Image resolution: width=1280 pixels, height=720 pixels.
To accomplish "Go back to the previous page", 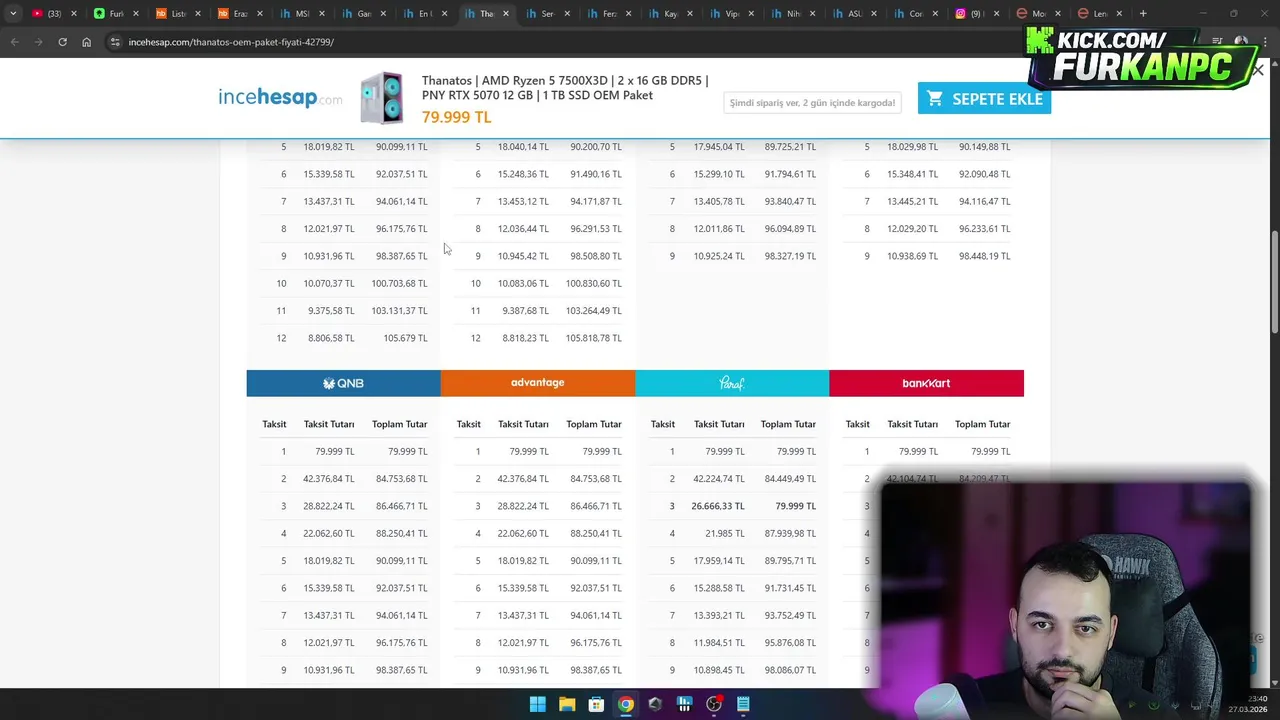I will (x=14, y=42).
